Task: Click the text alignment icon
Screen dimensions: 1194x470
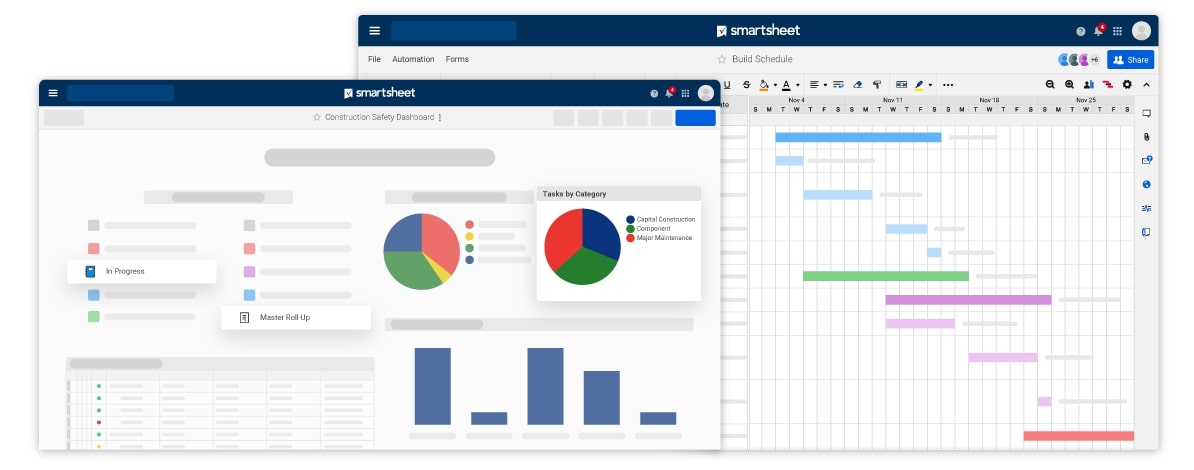Action: tap(814, 85)
